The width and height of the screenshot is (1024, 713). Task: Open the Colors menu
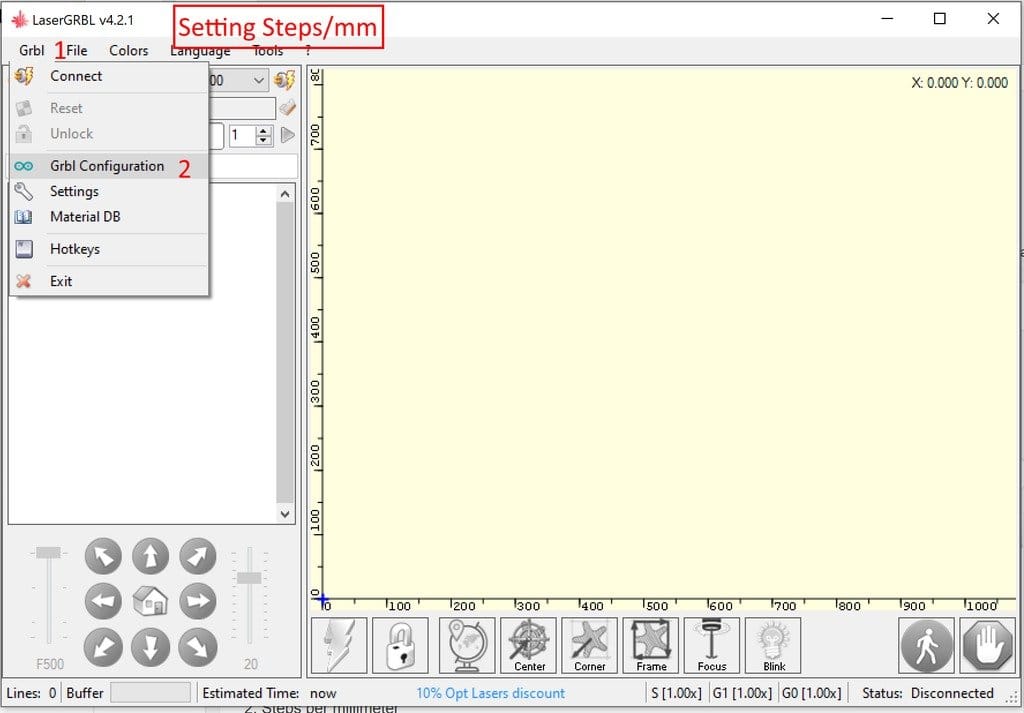129,50
